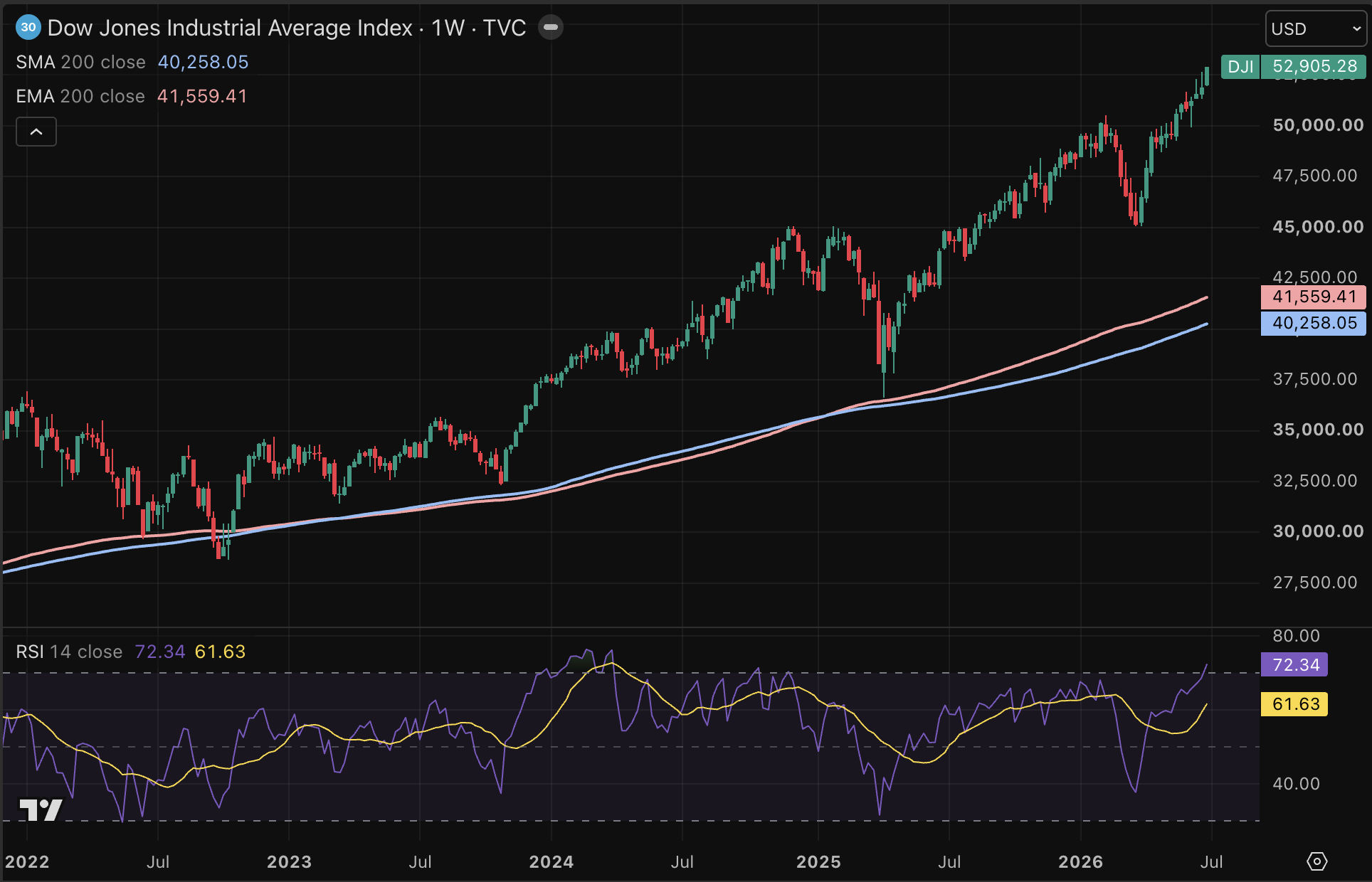Viewport: 1372px width, 882px height.
Task: Click the Dow Jones 30 symbol logo
Action: point(28,28)
